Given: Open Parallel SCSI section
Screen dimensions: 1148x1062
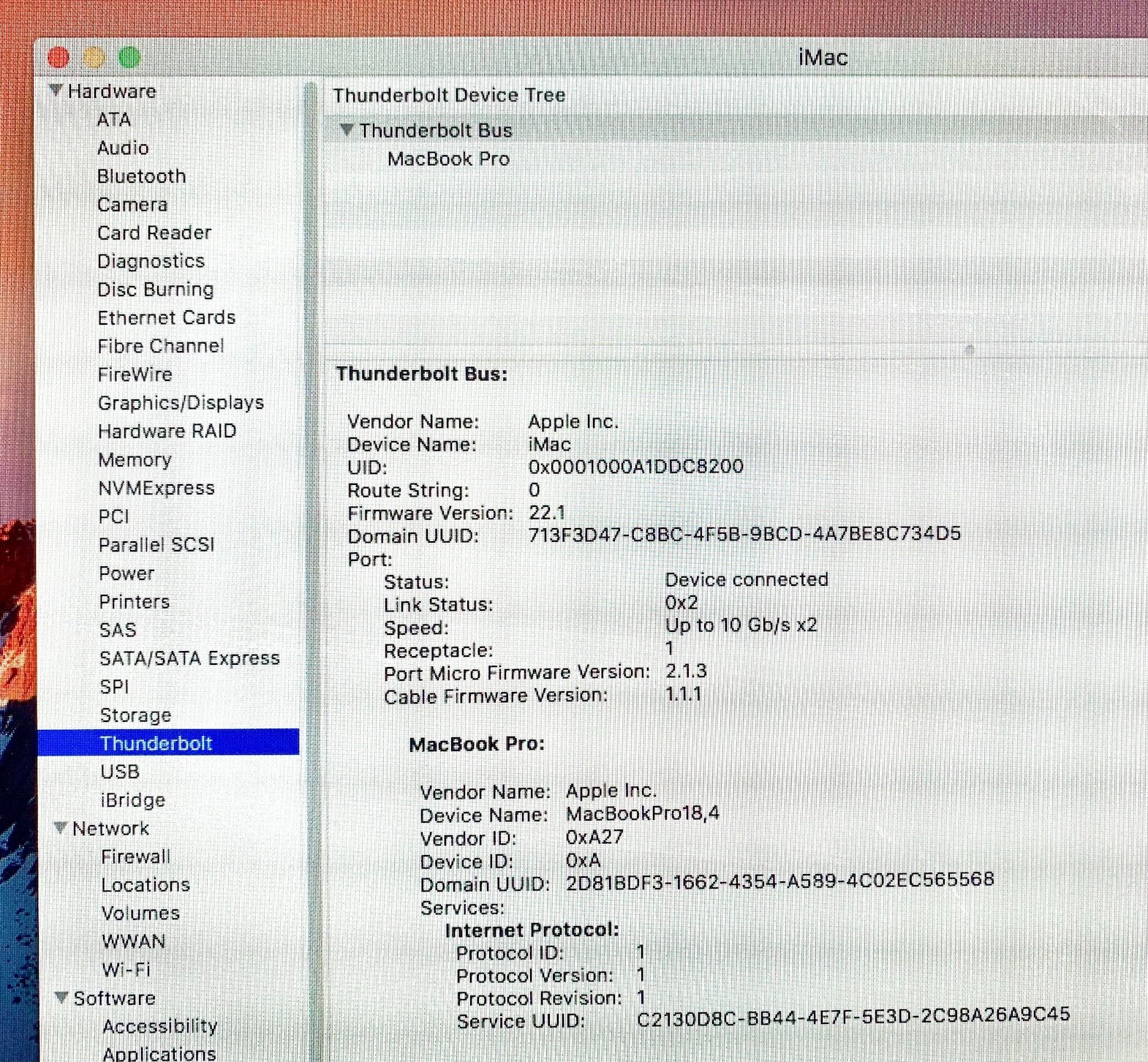Looking at the screenshot, I should point(156,545).
